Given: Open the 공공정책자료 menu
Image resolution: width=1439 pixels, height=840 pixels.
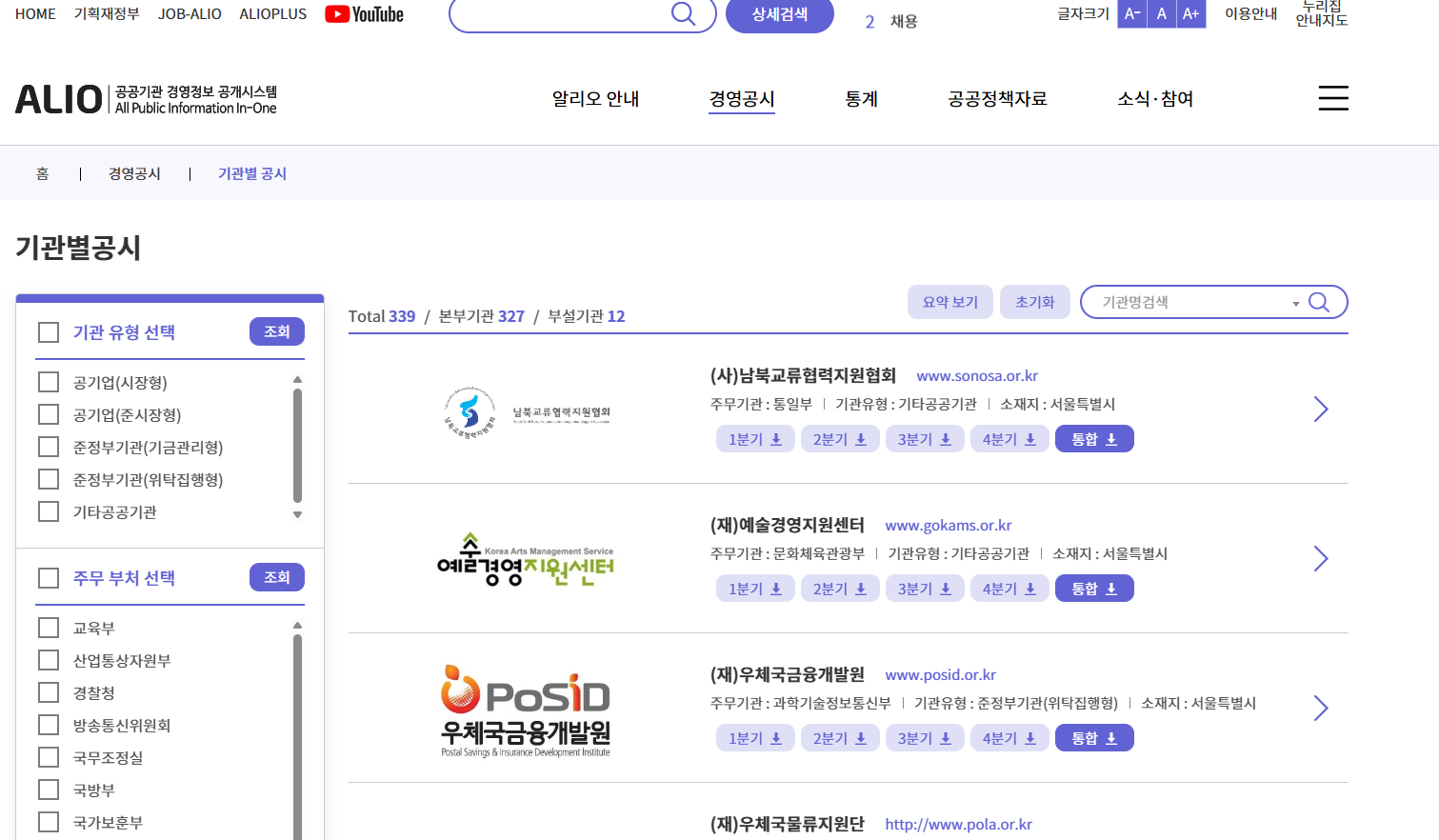Looking at the screenshot, I should pos(997,98).
